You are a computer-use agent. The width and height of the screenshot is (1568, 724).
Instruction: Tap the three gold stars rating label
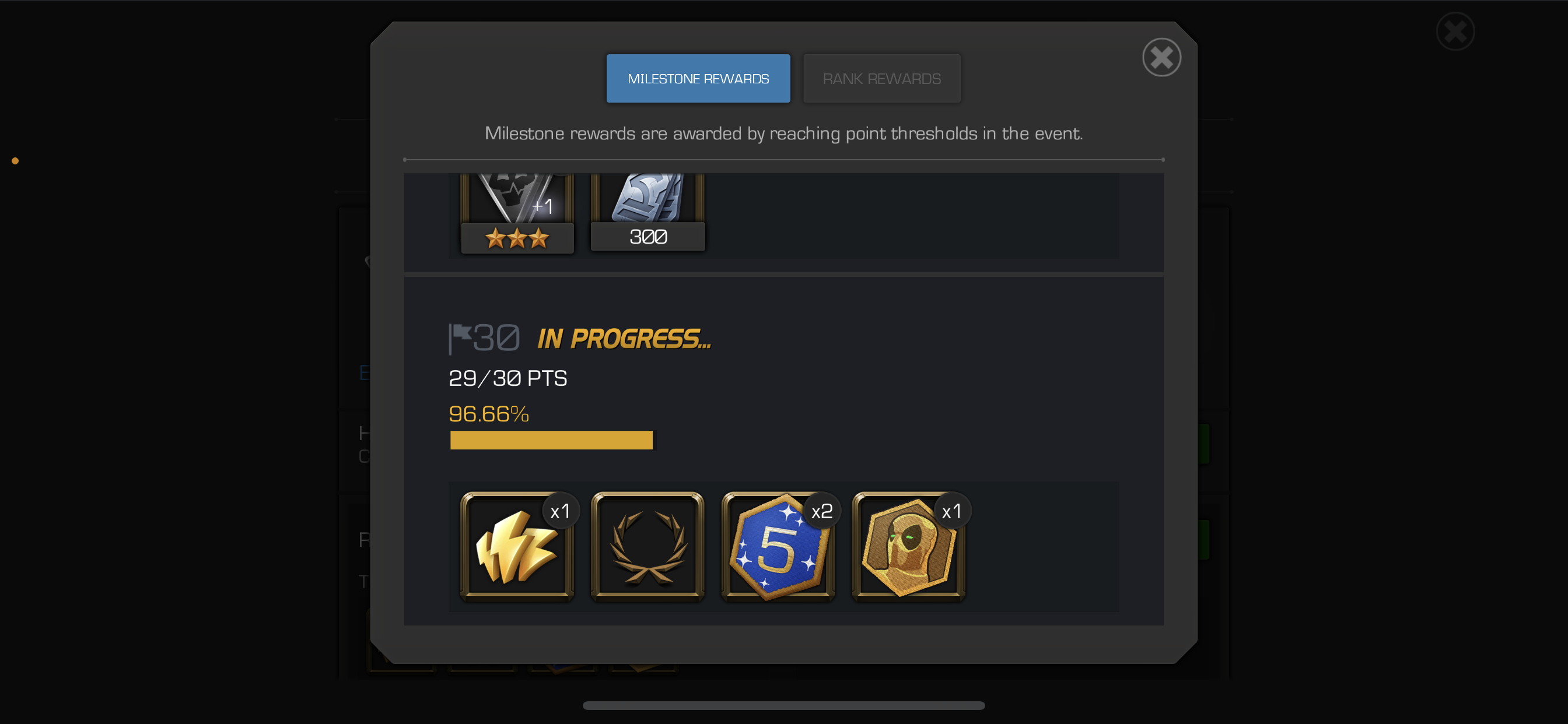tap(517, 238)
